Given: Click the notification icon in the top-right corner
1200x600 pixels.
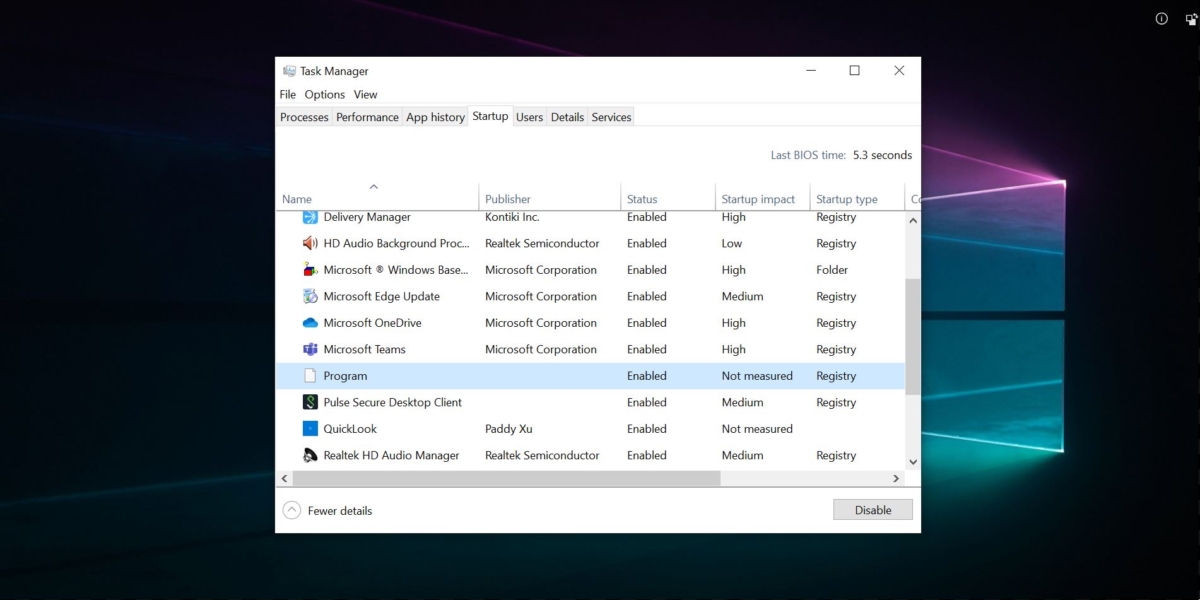Looking at the screenshot, I should pyautogui.click(x=1160, y=18).
